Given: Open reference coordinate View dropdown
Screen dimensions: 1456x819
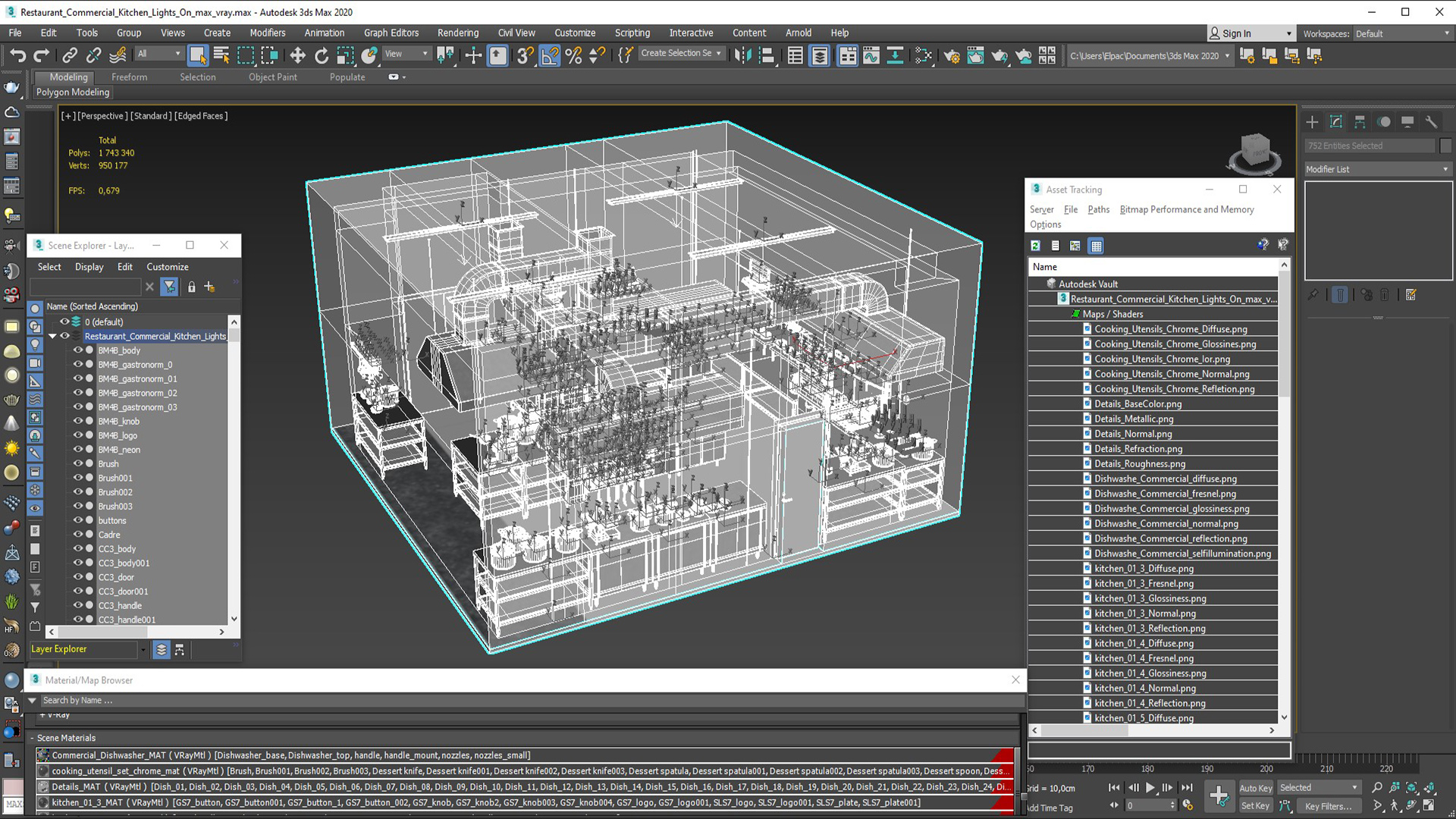Looking at the screenshot, I should [406, 54].
